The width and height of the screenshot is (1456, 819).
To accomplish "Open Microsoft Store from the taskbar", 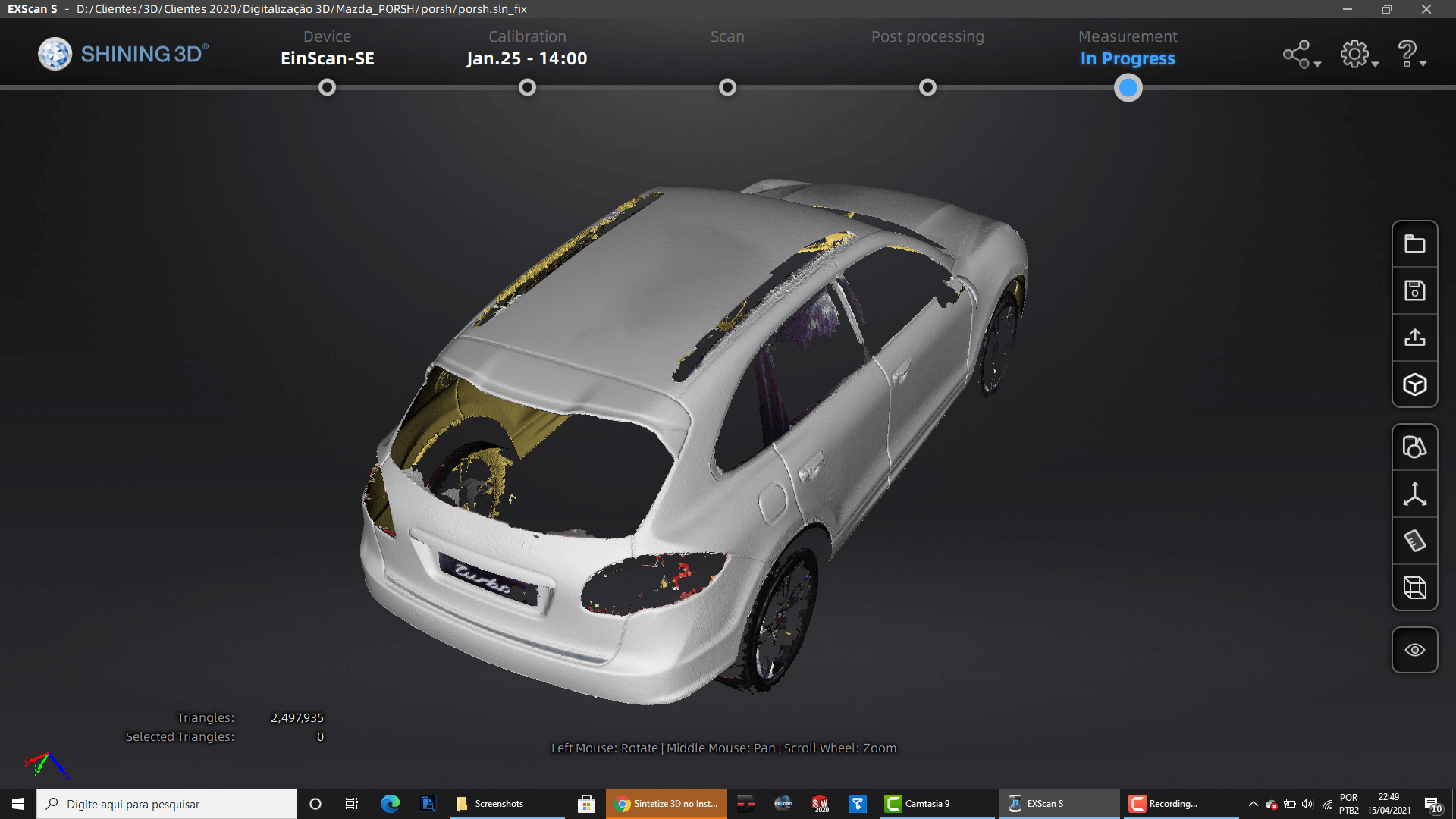I will 586,804.
